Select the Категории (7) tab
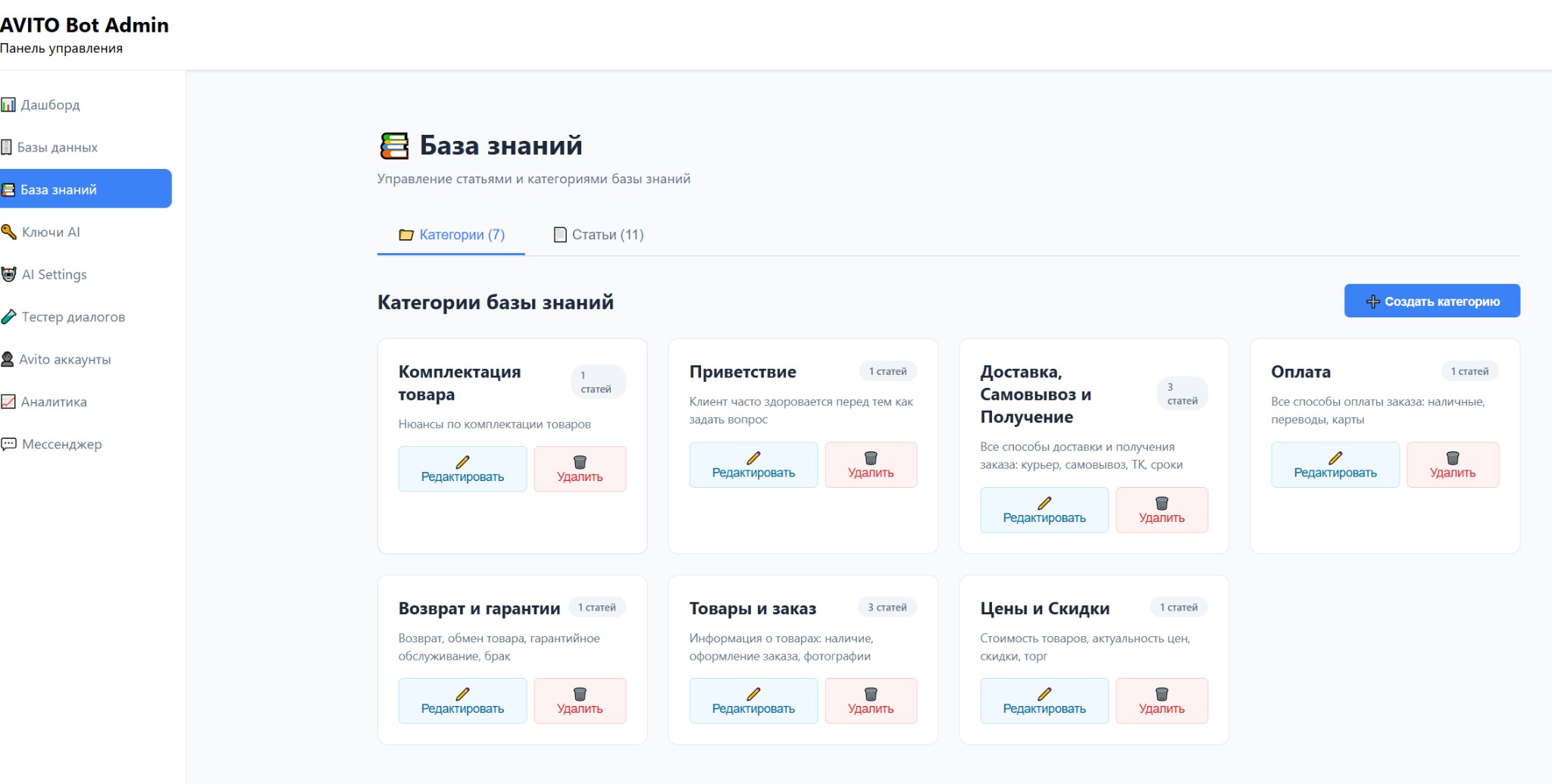This screenshot has width=1552, height=784. pos(452,235)
